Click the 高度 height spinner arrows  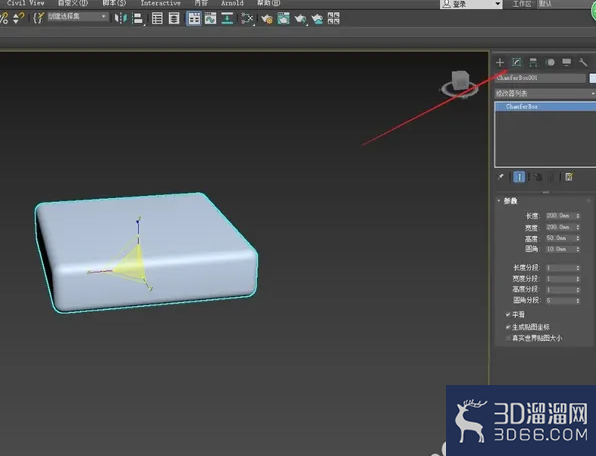pos(578,238)
